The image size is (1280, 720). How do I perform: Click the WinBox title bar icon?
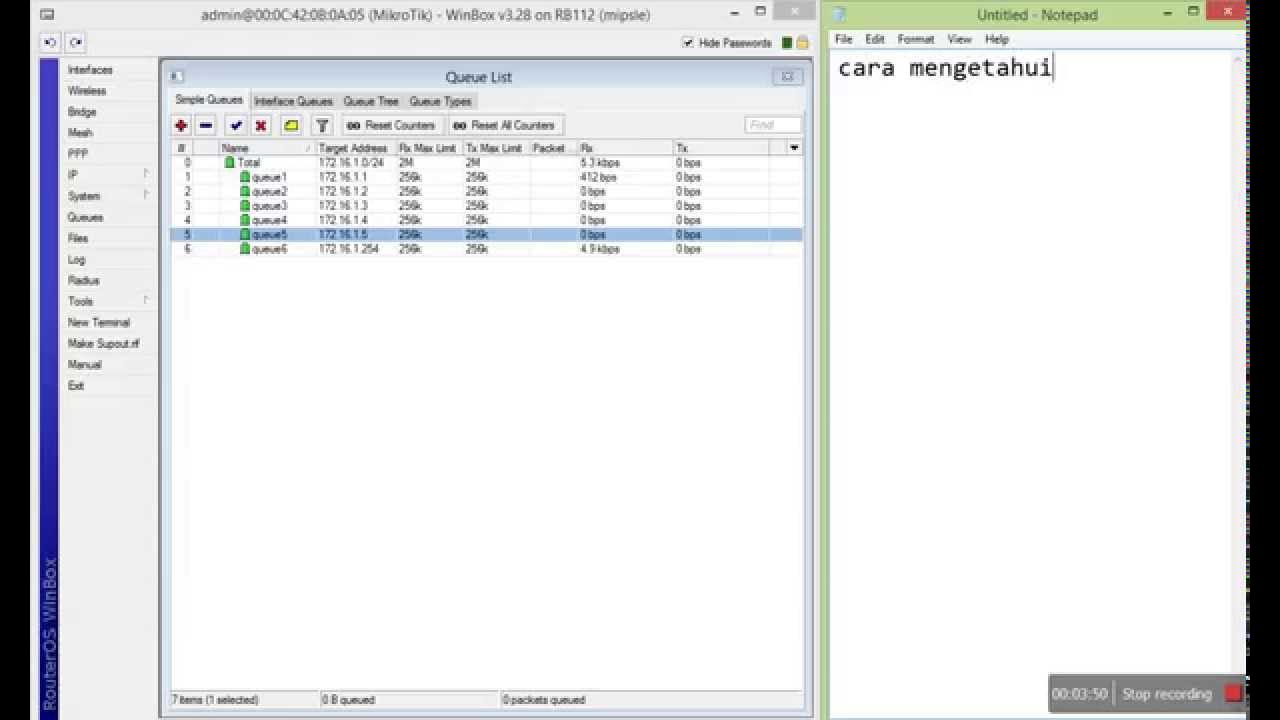click(x=47, y=14)
